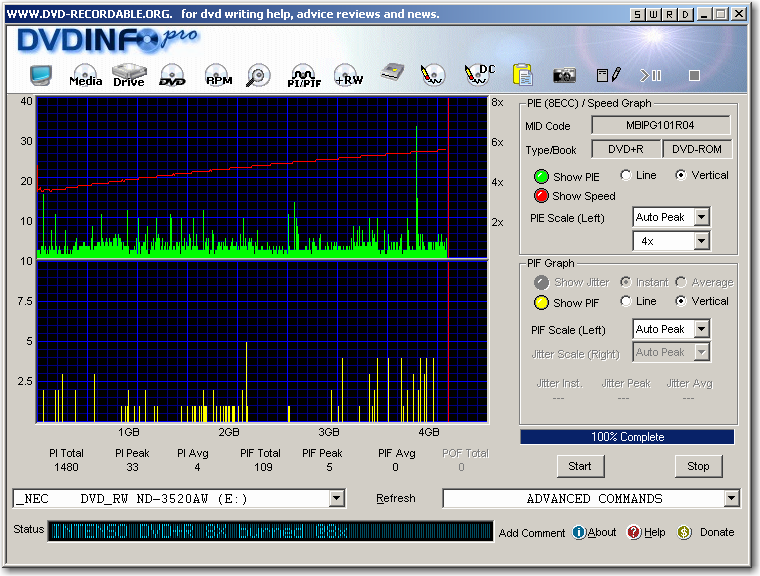The width and height of the screenshot is (760, 576).
Task: Select Vertical mode for PIF graph
Action: pos(681,301)
